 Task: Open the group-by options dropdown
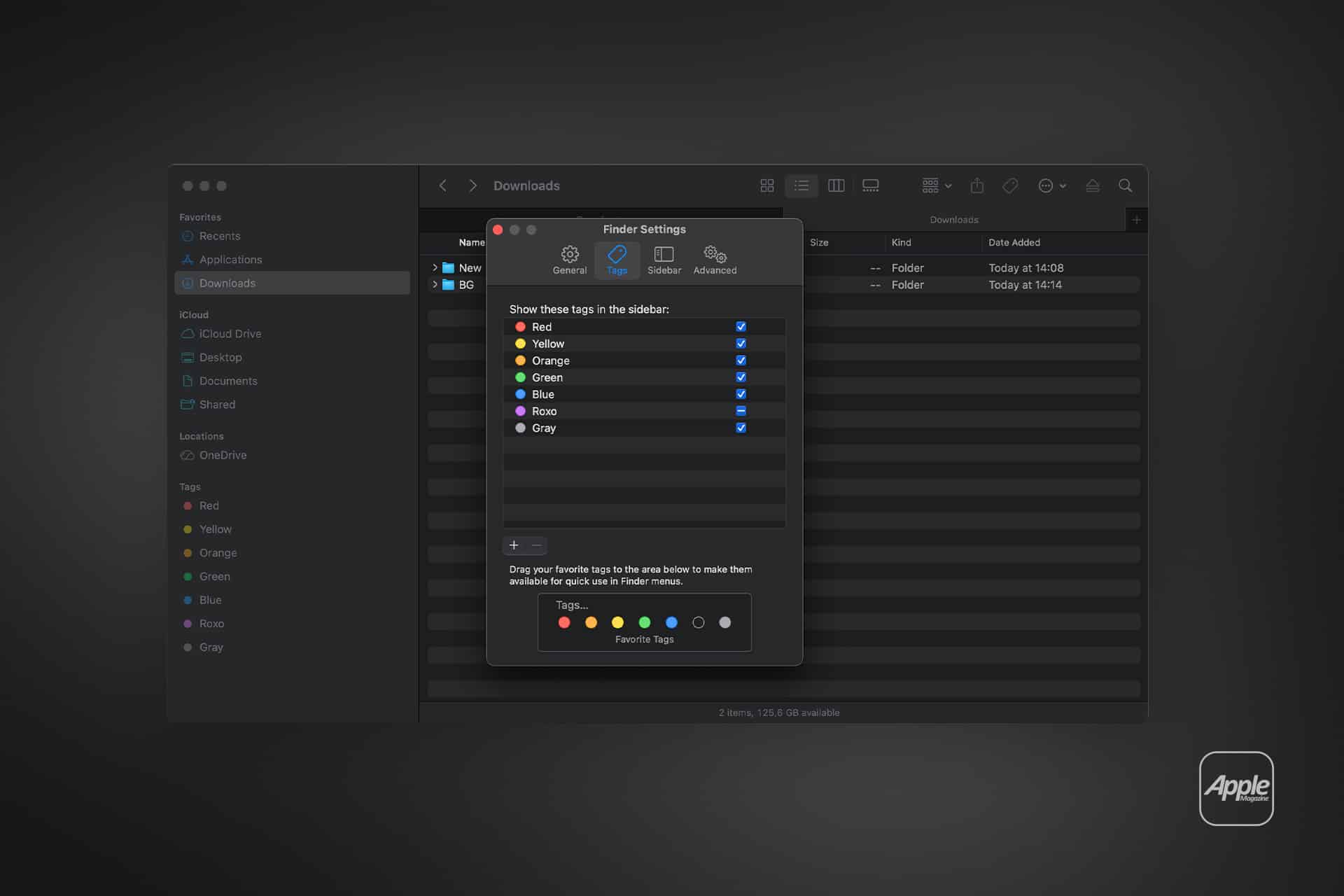click(x=937, y=185)
